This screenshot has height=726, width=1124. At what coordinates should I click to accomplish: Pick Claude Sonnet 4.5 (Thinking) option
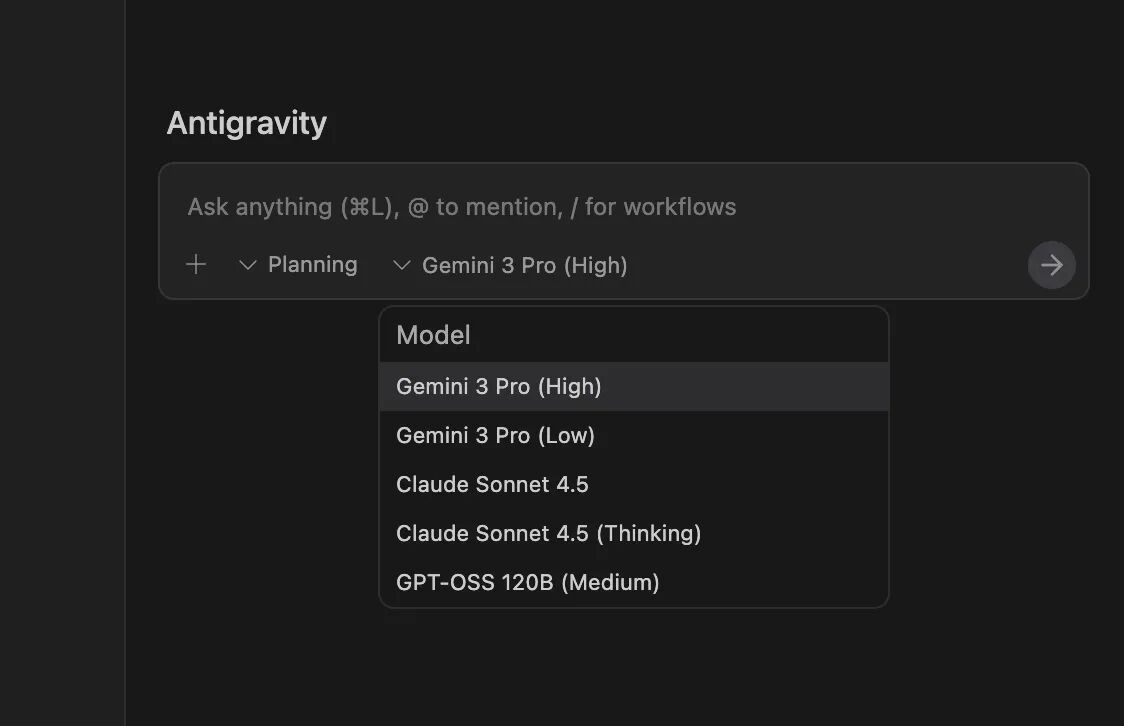click(x=548, y=534)
